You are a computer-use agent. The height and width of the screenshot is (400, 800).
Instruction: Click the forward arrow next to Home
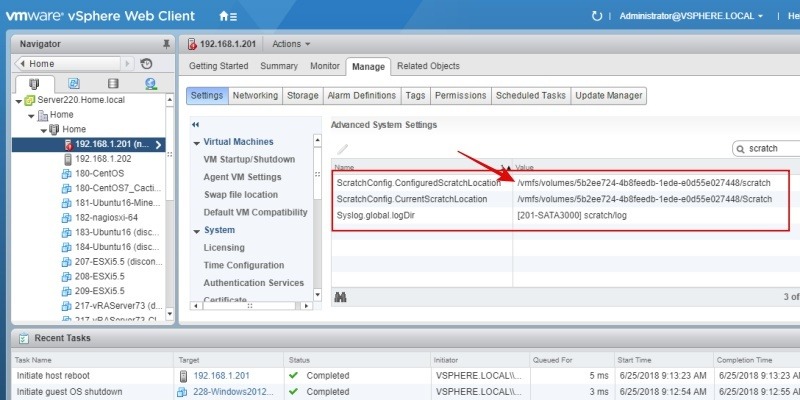pos(128,64)
